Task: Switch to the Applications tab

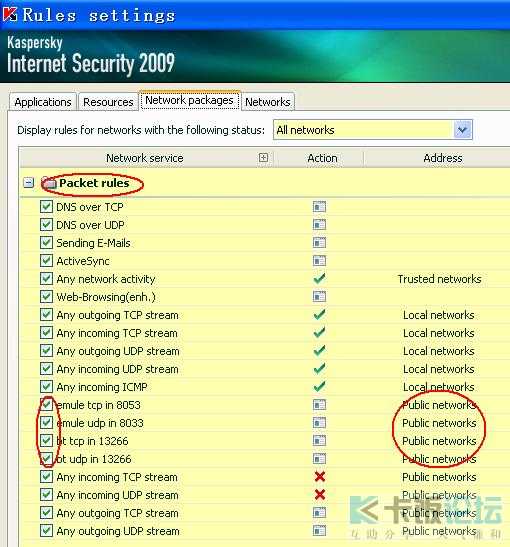Action: coord(43,102)
